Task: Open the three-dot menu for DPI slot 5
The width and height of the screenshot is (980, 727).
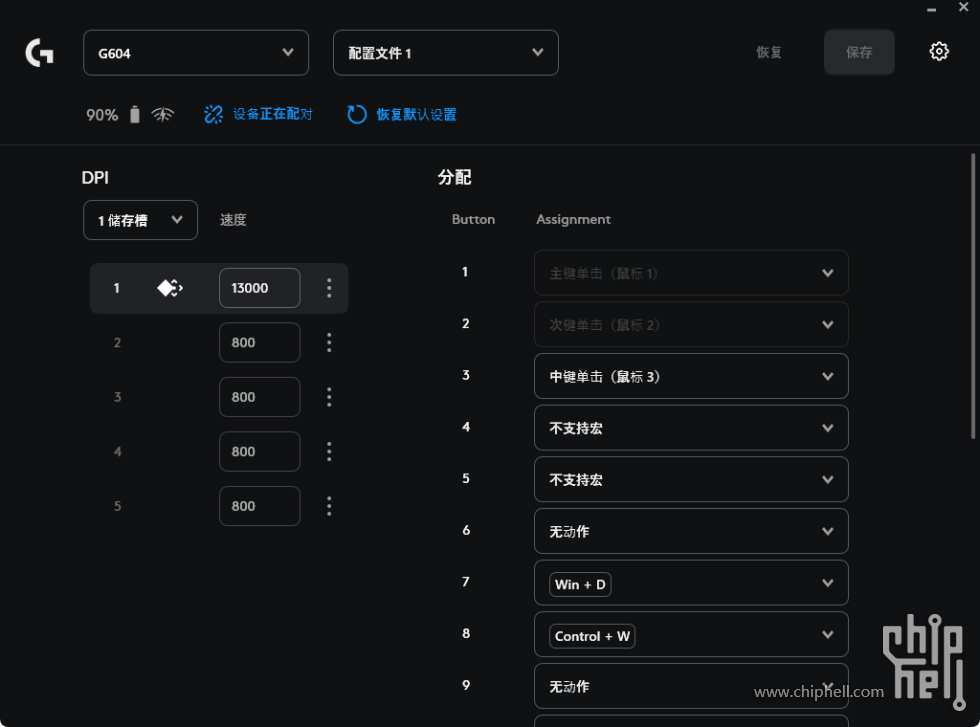Action: [x=329, y=506]
